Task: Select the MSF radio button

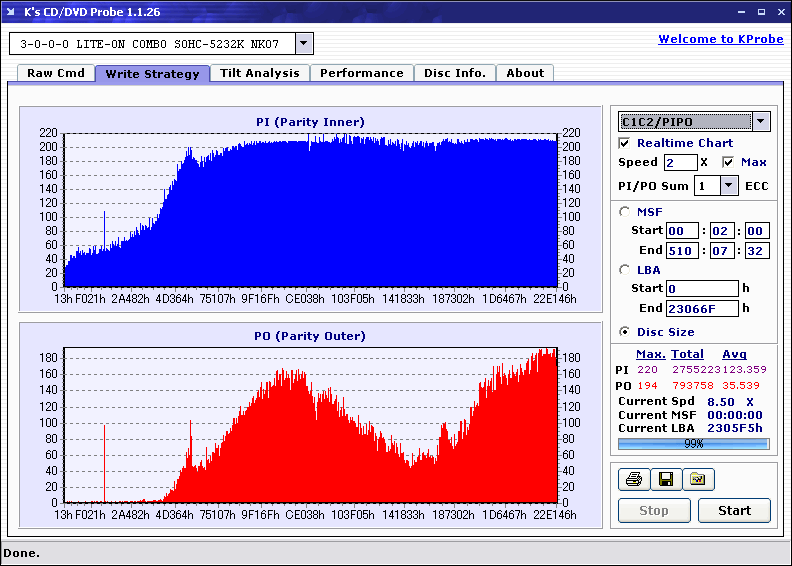Action: [624, 212]
